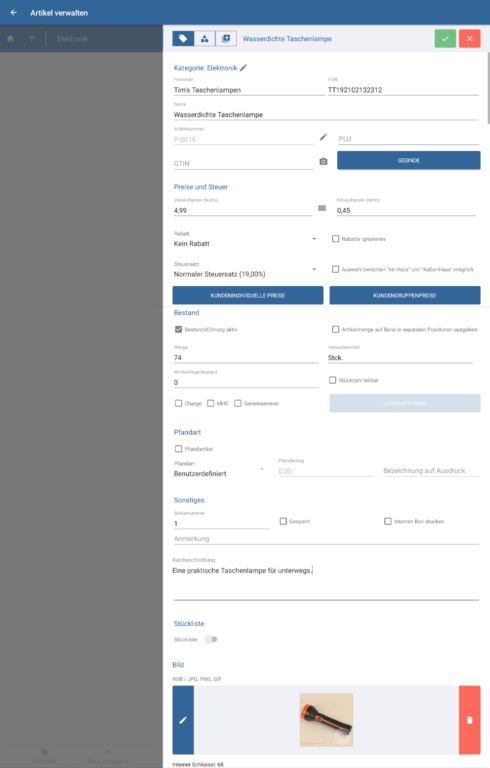The height and width of the screenshot is (768, 490).
Task: Click the dimmed up arrow in breadcrumb
Action: tap(32, 39)
